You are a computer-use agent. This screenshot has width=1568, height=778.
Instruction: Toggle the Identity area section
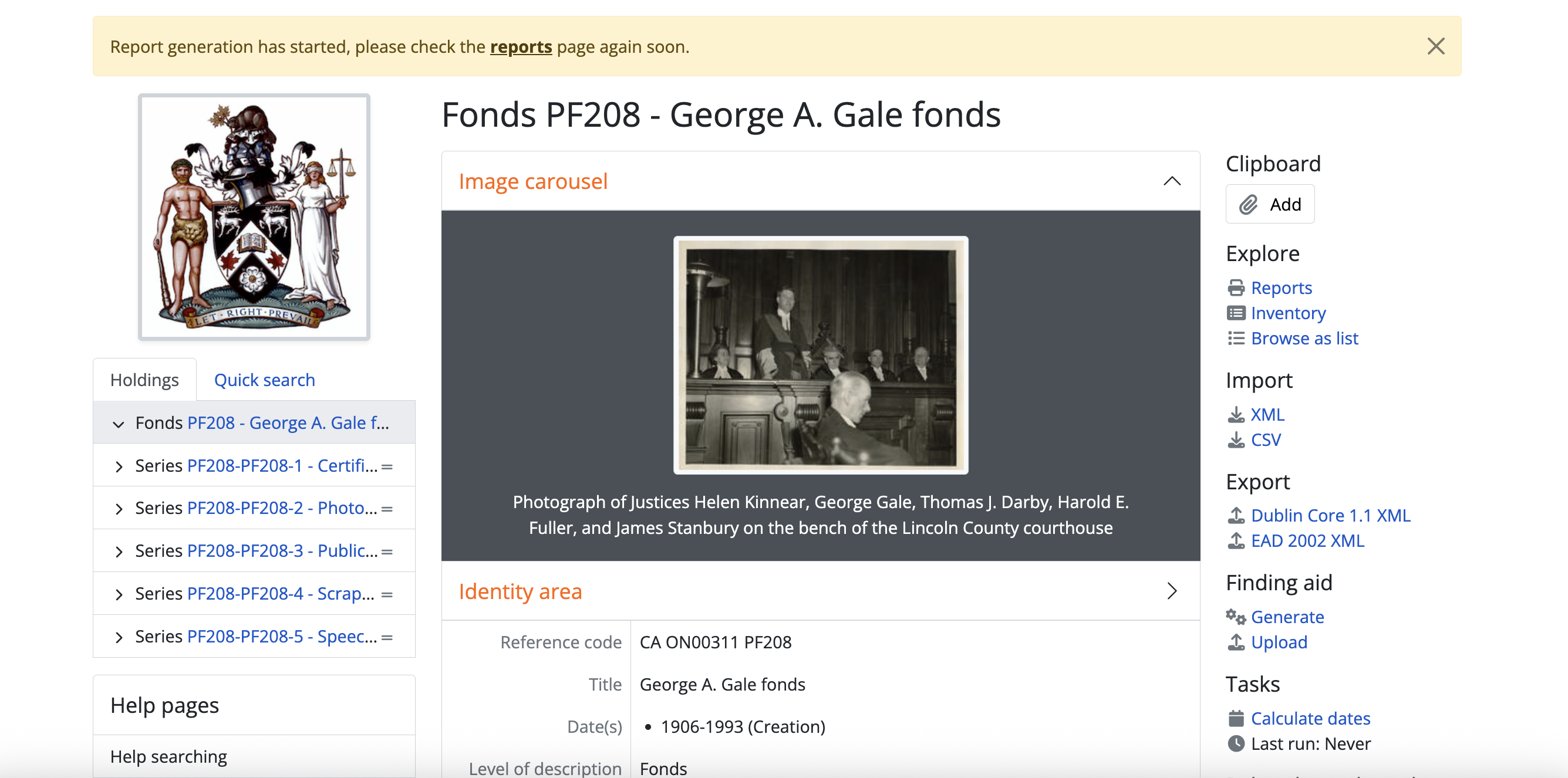point(1172,591)
